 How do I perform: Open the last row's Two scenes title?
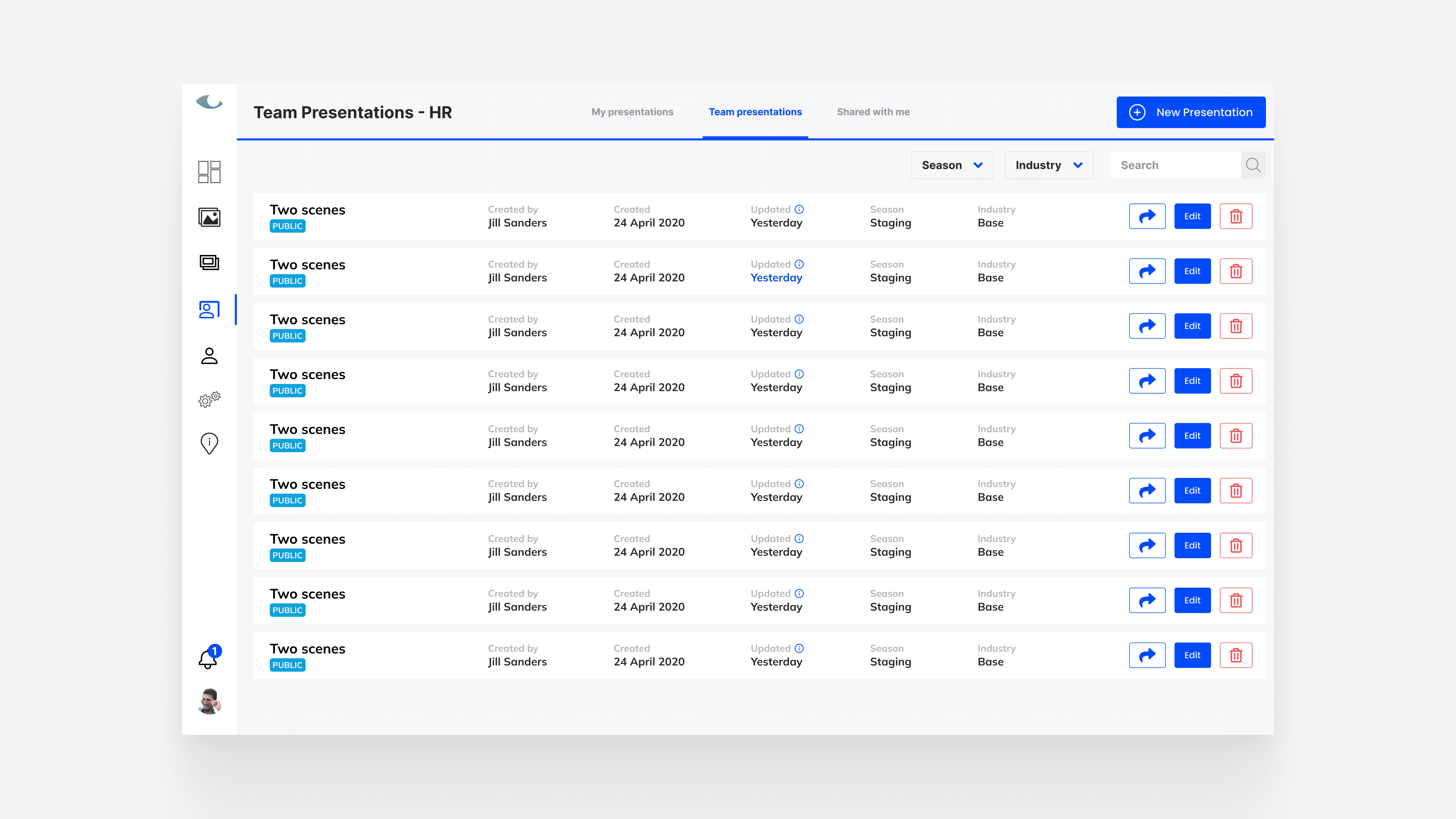tap(307, 649)
